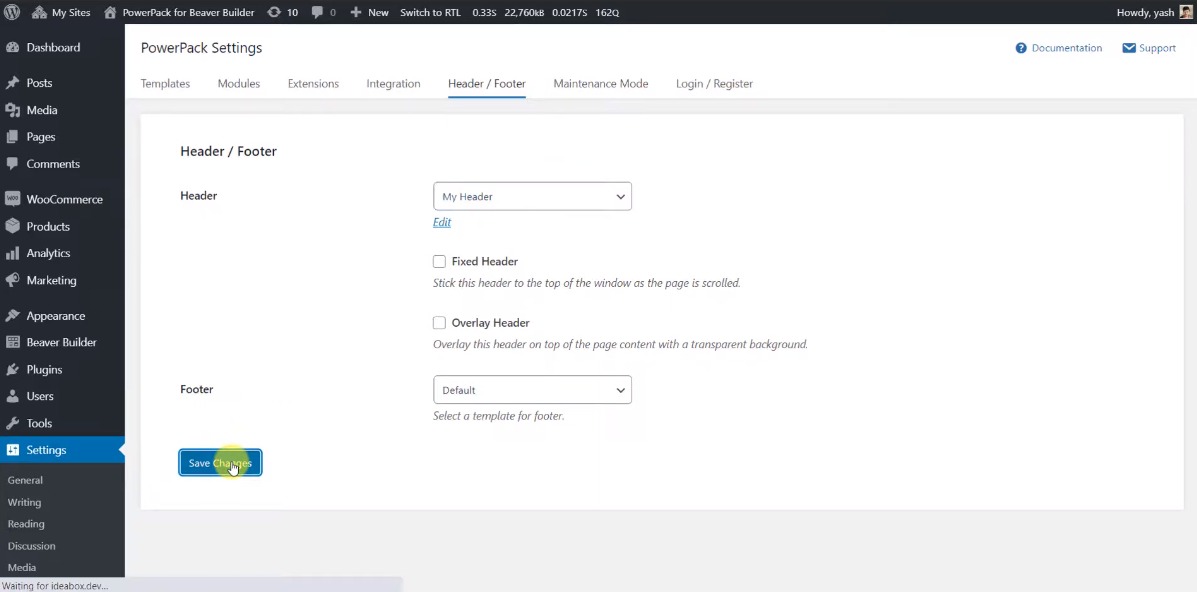
Task: Enable the Fixed Header option
Action: (x=439, y=261)
